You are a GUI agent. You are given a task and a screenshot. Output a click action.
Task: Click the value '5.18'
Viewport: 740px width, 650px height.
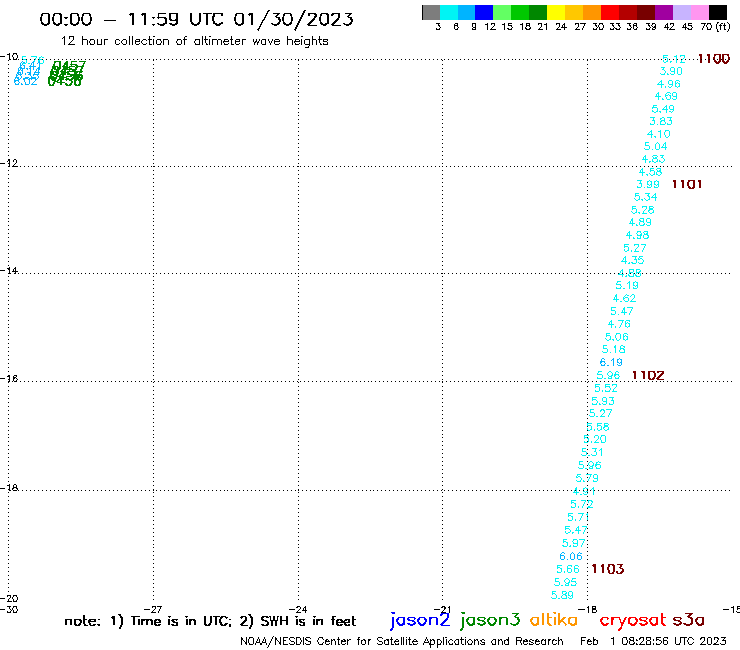[614, 349]
